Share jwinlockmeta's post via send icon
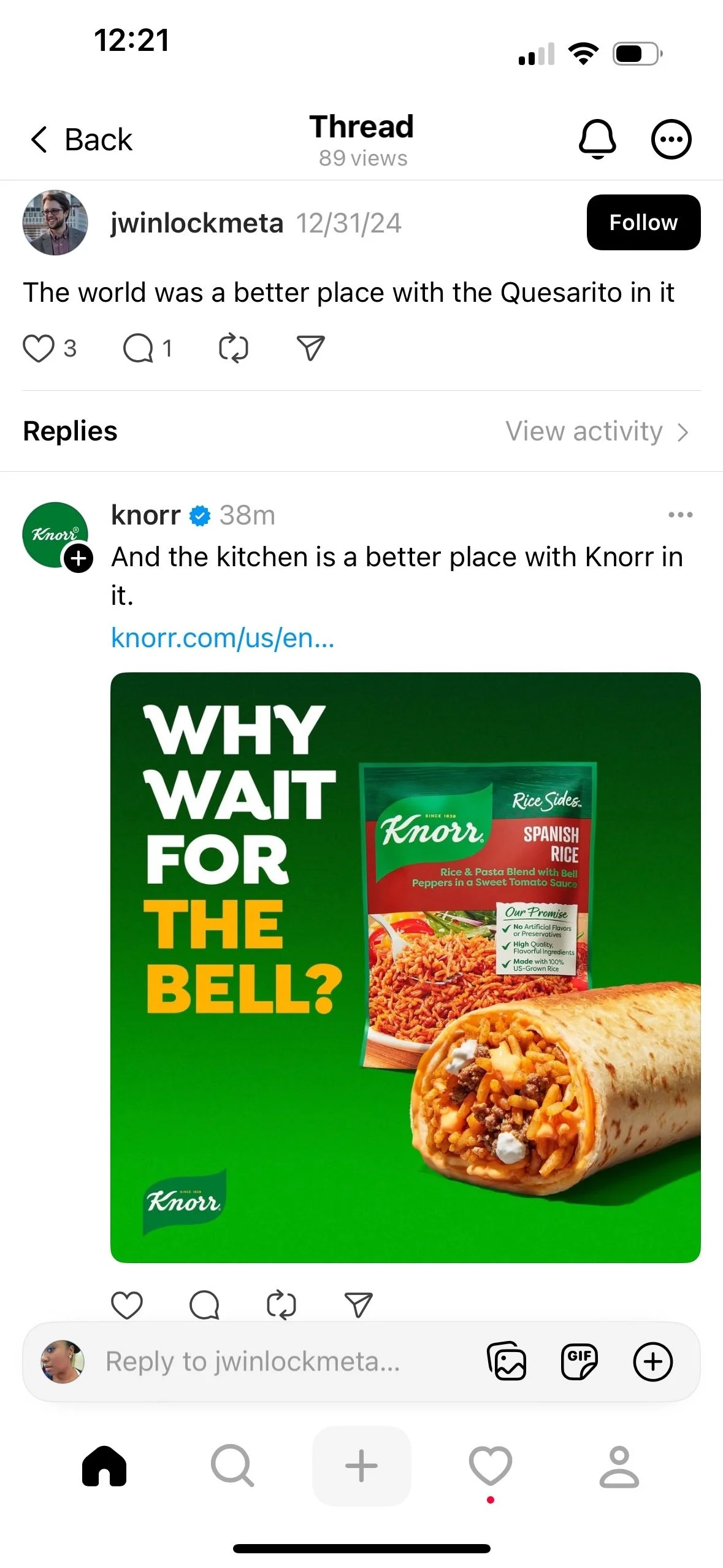The width and height of the screenshot is (723, 1568). [x=310, y=348]
